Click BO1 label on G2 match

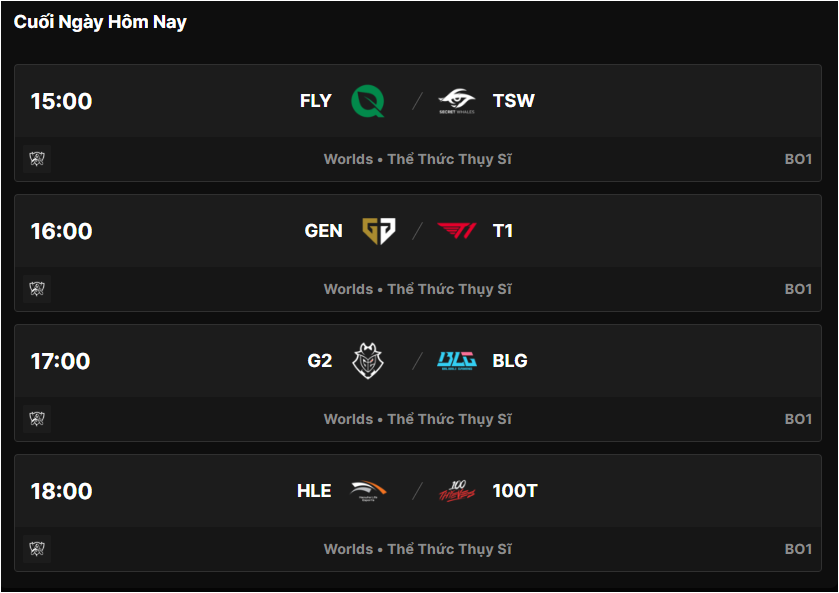(x=798, y=419)
